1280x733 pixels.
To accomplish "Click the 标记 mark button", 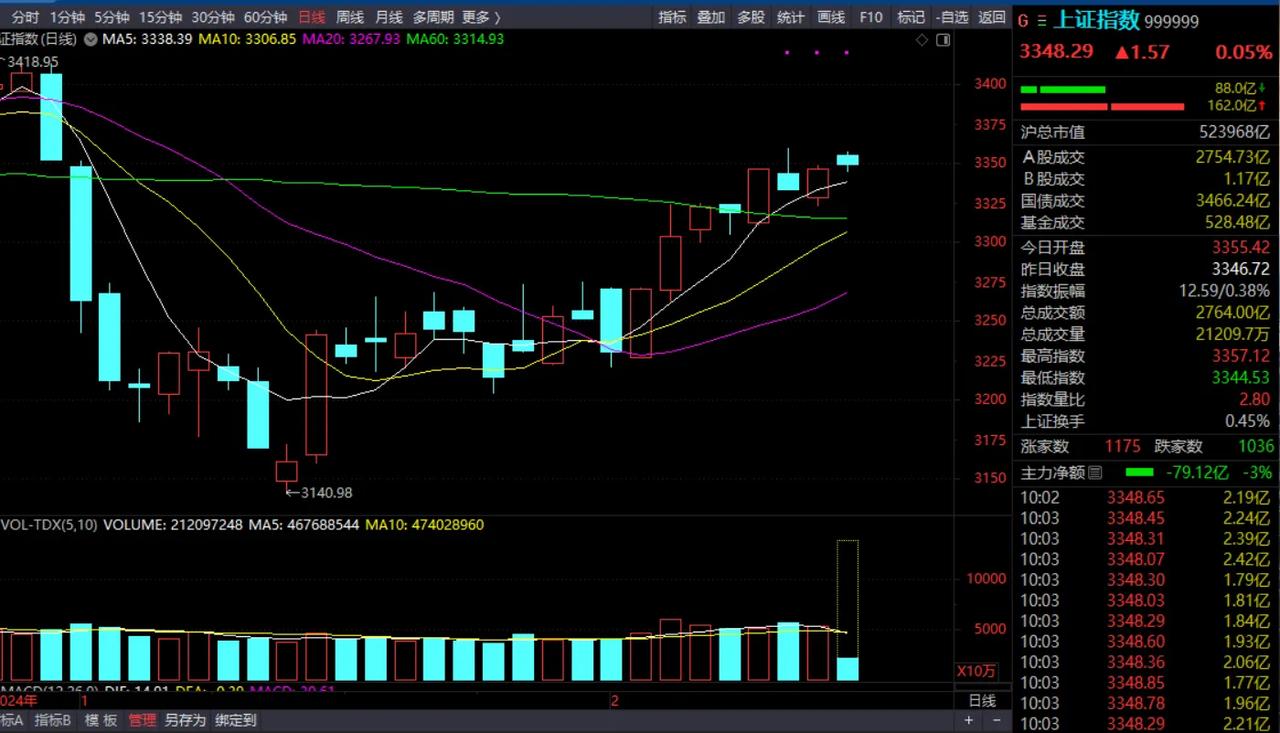I will click(911, 17).
